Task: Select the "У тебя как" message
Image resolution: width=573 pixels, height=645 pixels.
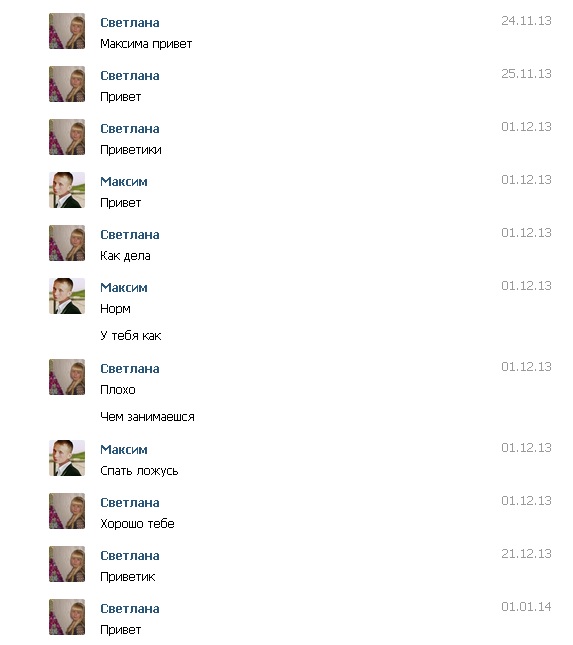Action: point(130,336)
